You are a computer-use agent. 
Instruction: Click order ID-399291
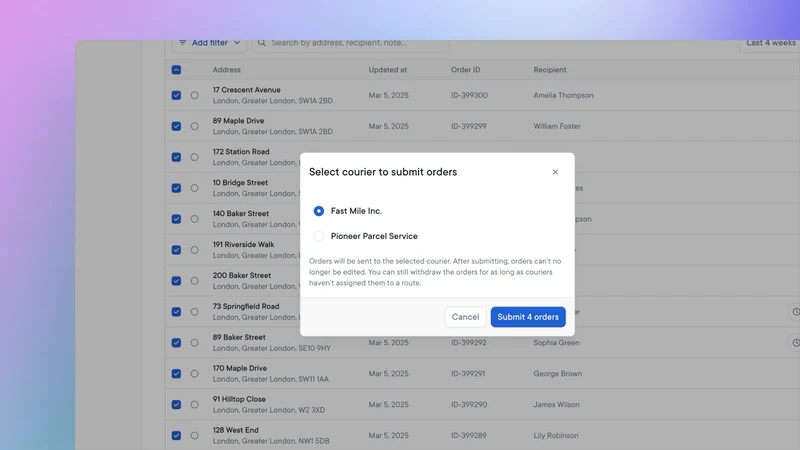[468, 374]
